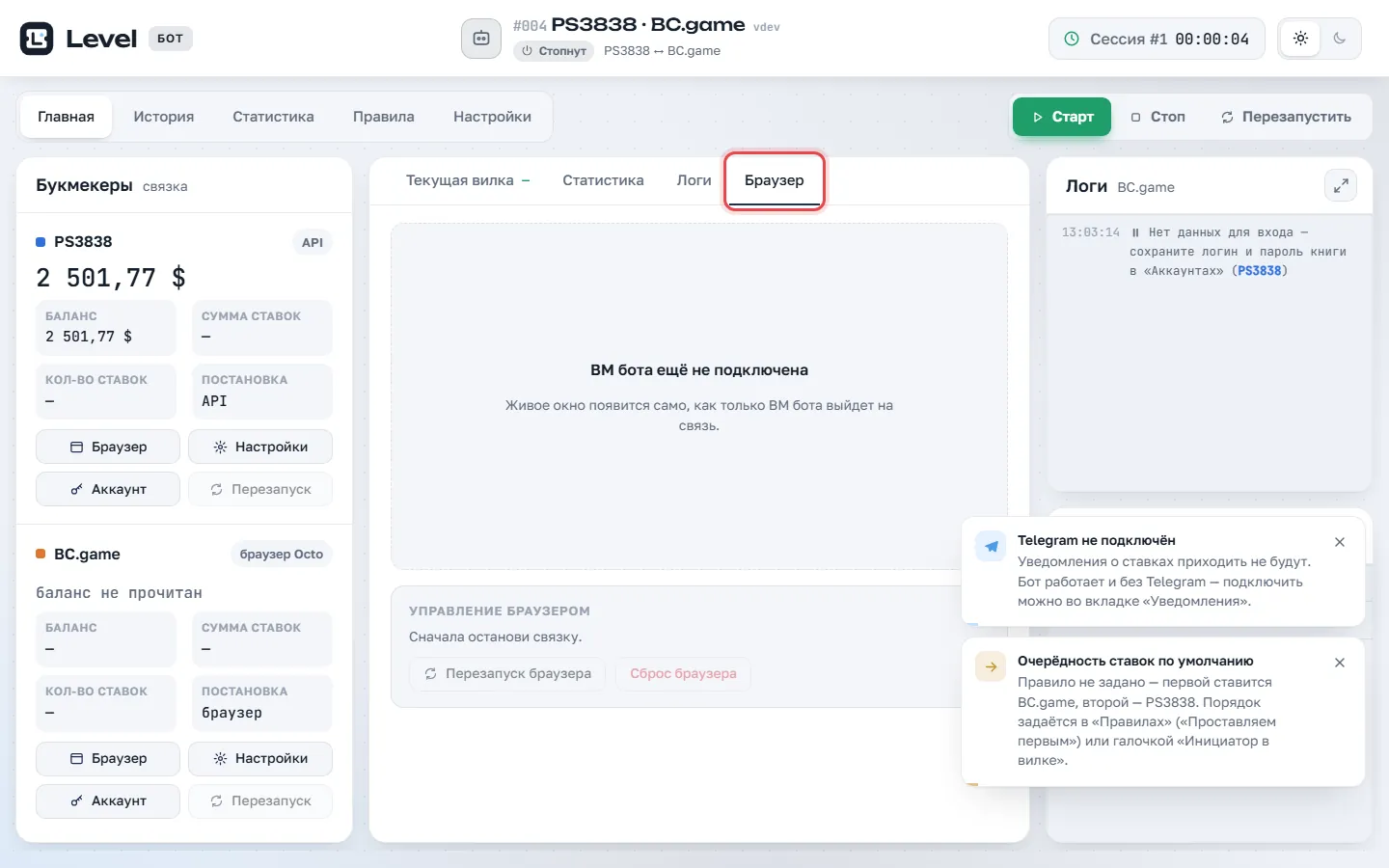
Task: Follow the PS3838 link in the log
Action: click(1260, 271)
